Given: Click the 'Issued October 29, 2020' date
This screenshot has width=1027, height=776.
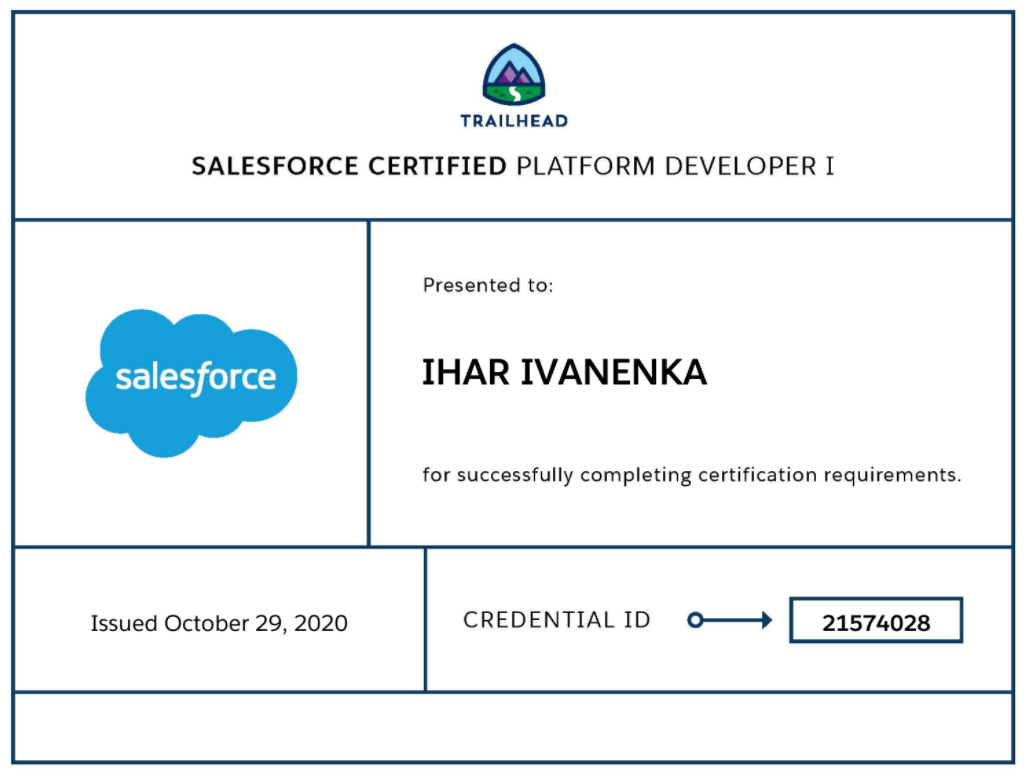Looking at the screenshot, I should pos(219,623).
